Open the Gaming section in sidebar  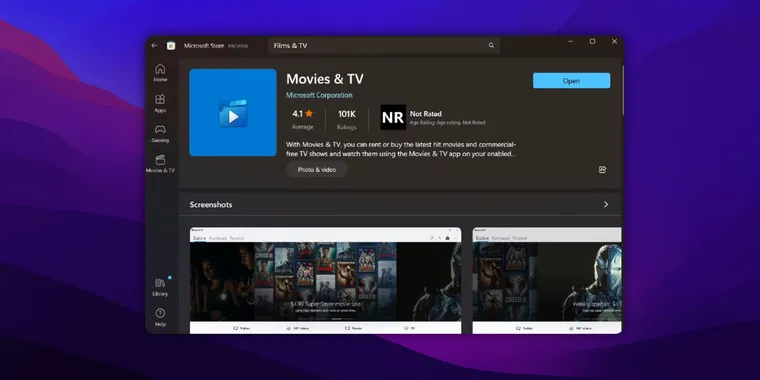click(x=160, y=134)
